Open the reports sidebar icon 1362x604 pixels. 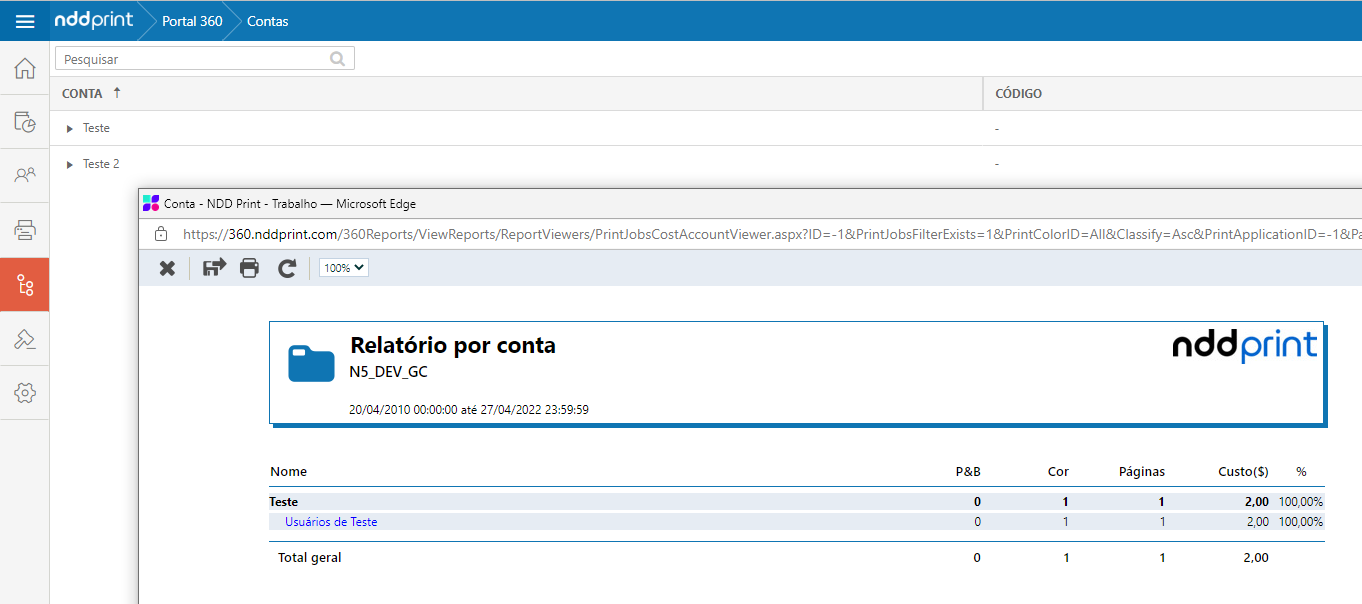[25, 122]
